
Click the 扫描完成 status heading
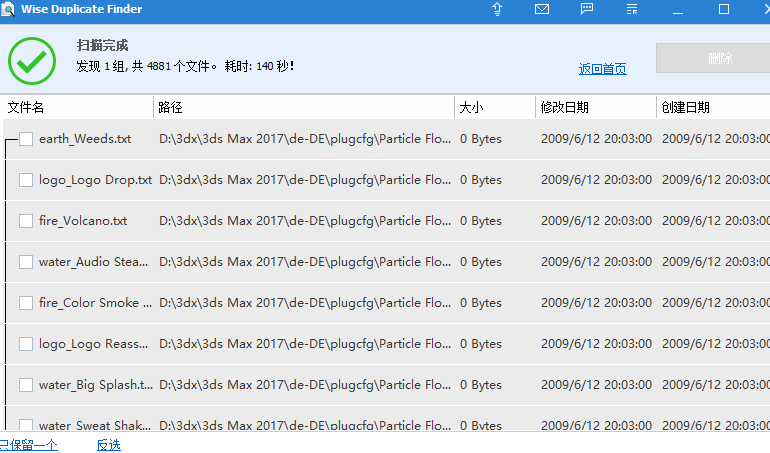[102, 46]
